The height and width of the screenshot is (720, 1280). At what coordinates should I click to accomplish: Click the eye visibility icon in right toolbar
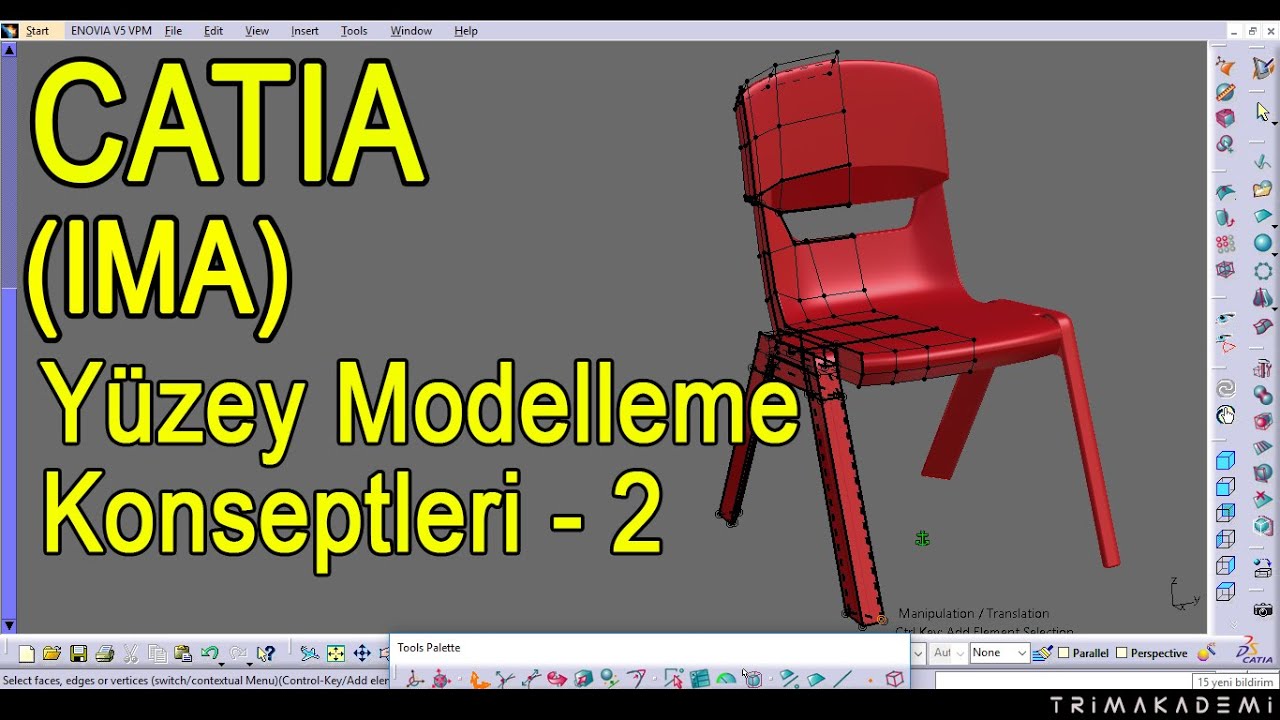pos(1225,319)
